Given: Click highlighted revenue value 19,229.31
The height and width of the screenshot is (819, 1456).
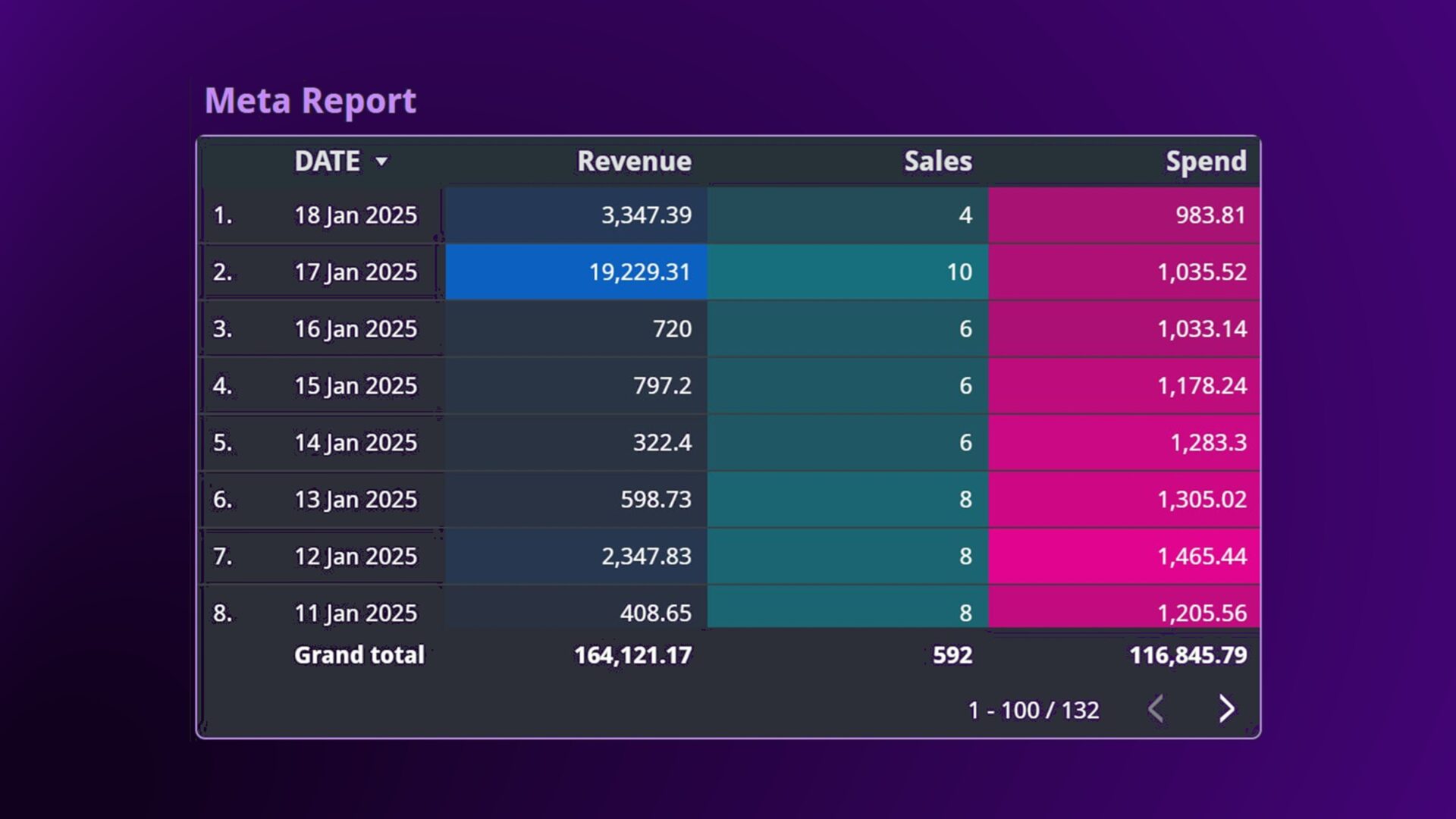Looking at the screenshot, I should point(640,272).
